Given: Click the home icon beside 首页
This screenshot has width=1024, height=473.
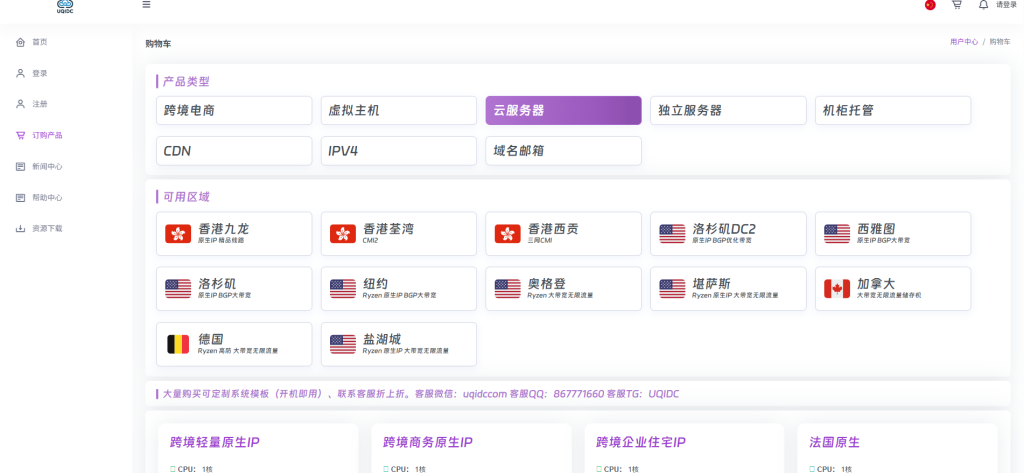Looking at the screenshot, I should [20, 42].
